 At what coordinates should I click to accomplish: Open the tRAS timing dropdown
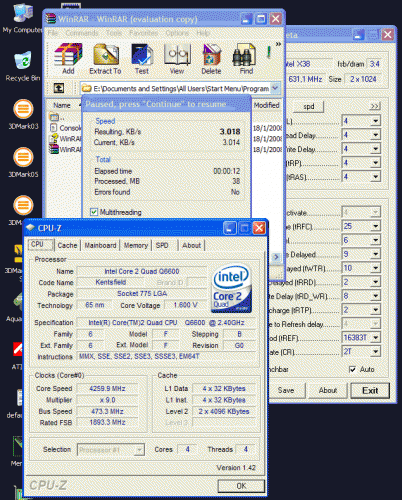(x=375, y=176)
